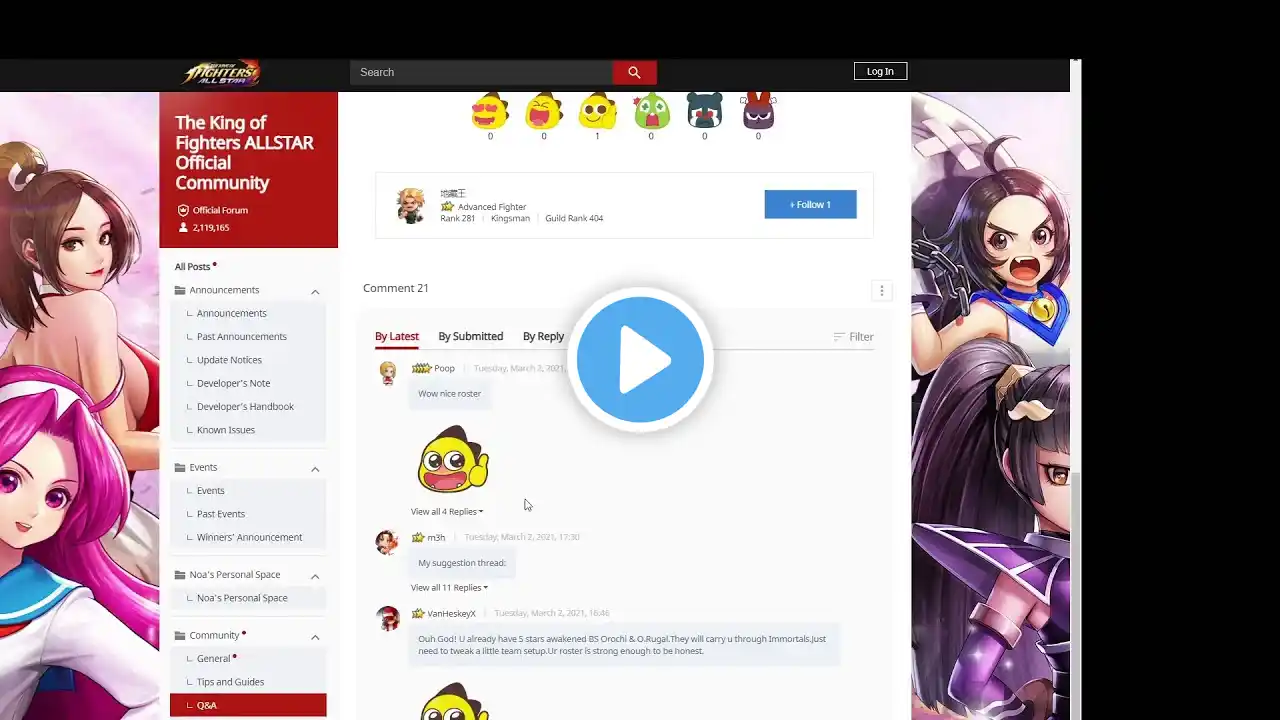Click the Official Forum shield icon
This screenshot has height=720, width=1280.
pyautogui.click(x=183, y=210)
